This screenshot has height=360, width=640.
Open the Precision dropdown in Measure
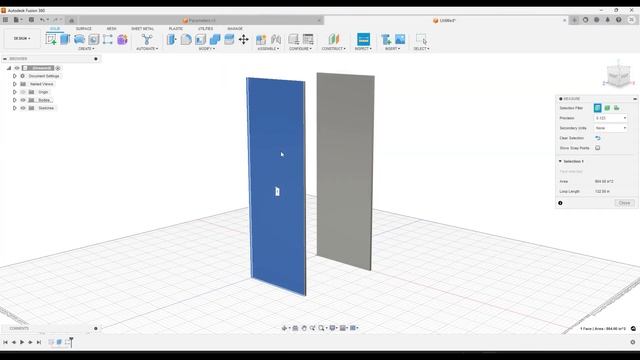pyautogui.click(x=611, y=118)
